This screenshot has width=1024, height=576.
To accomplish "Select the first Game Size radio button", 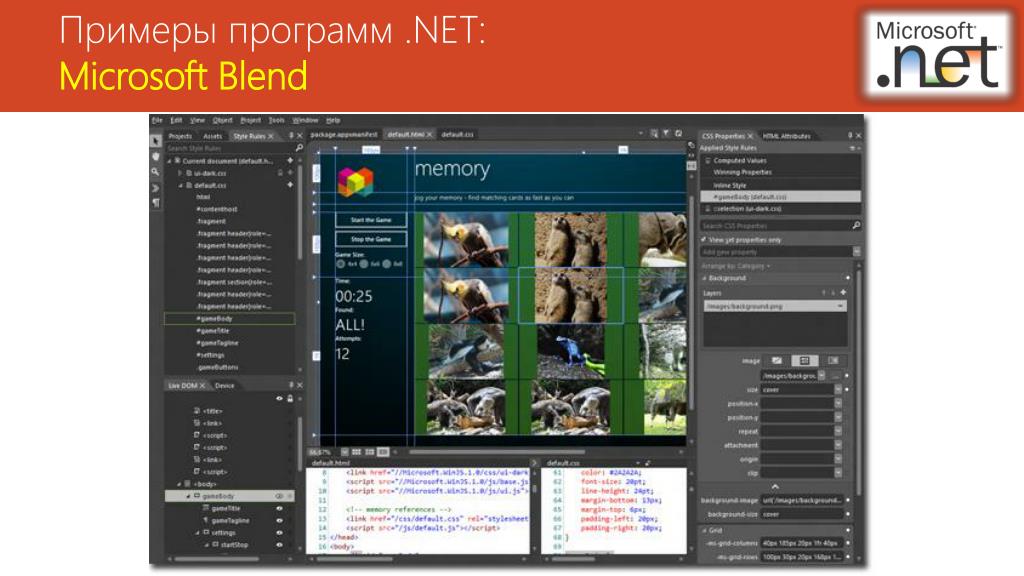I will coord(341,264).
